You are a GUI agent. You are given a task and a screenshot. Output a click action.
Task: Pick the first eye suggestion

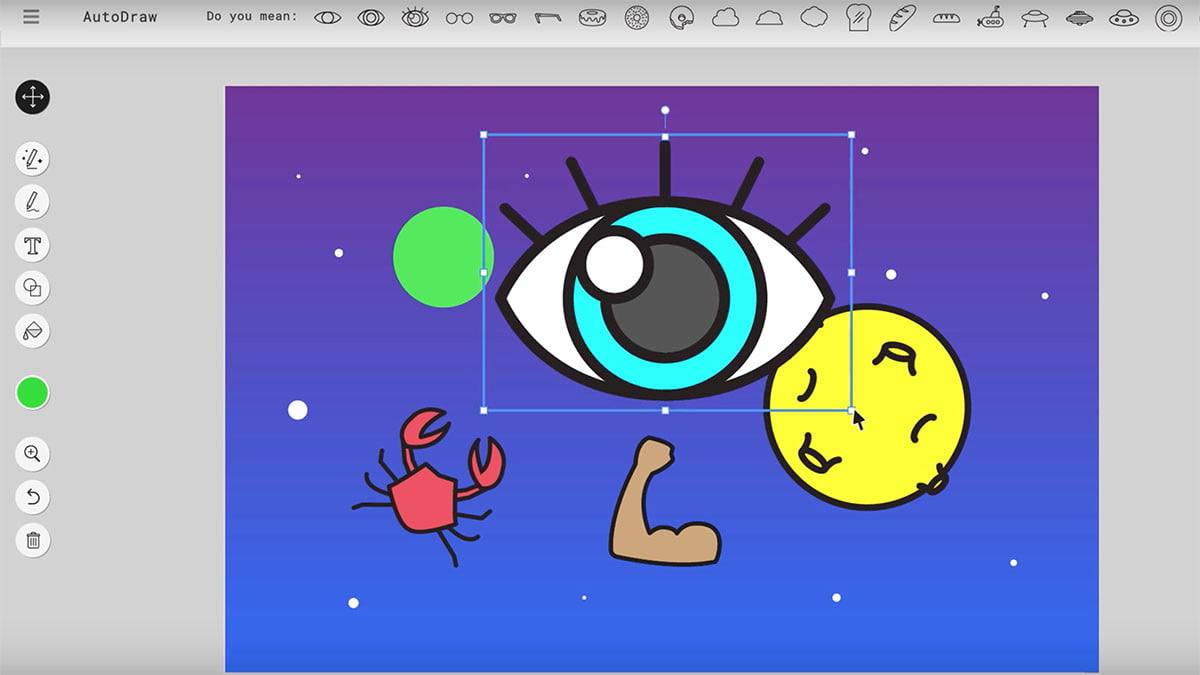(x=327, y=17)
